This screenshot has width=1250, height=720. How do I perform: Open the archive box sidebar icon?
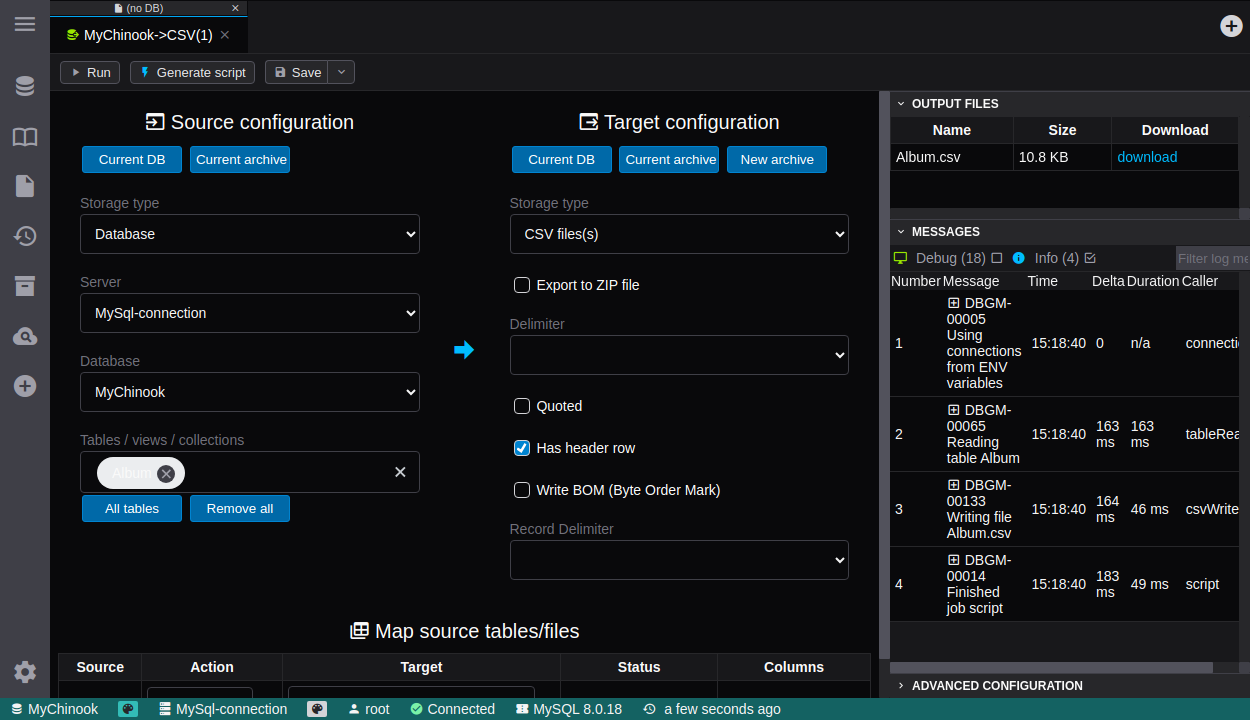tap(25, 286)
